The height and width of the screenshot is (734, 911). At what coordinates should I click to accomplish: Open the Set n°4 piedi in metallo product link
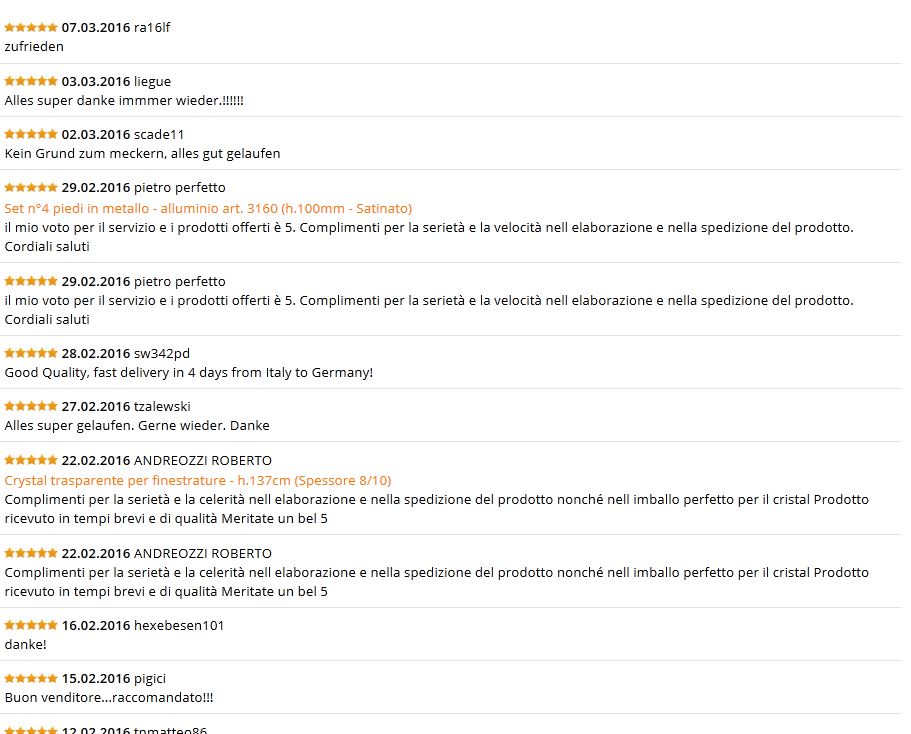tap(208, 208)
